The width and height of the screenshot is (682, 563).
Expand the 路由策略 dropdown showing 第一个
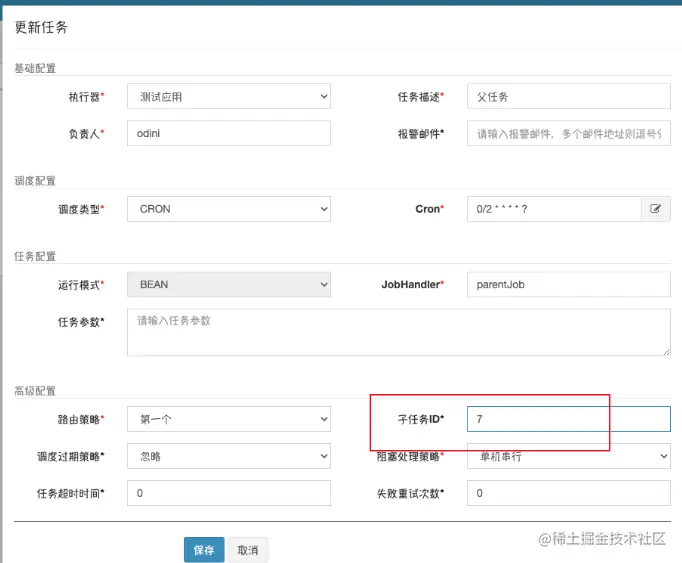(229, 419)
